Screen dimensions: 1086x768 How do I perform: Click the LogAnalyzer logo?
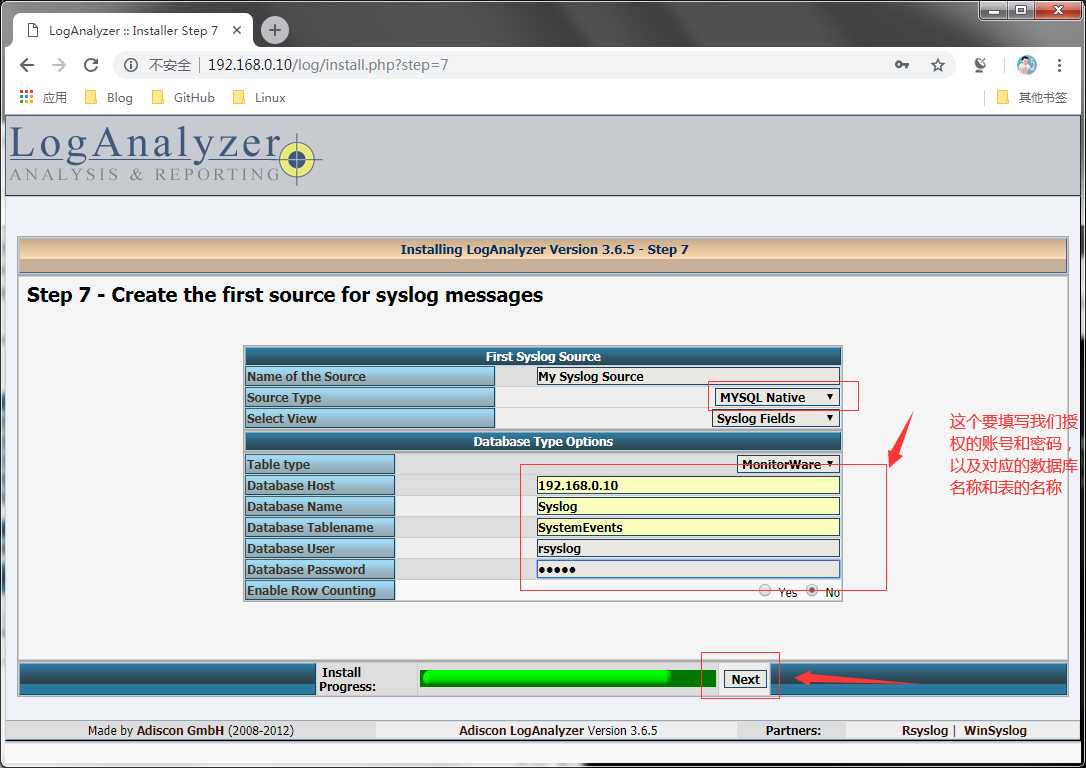pyautogui.click(x=165, y=154)
